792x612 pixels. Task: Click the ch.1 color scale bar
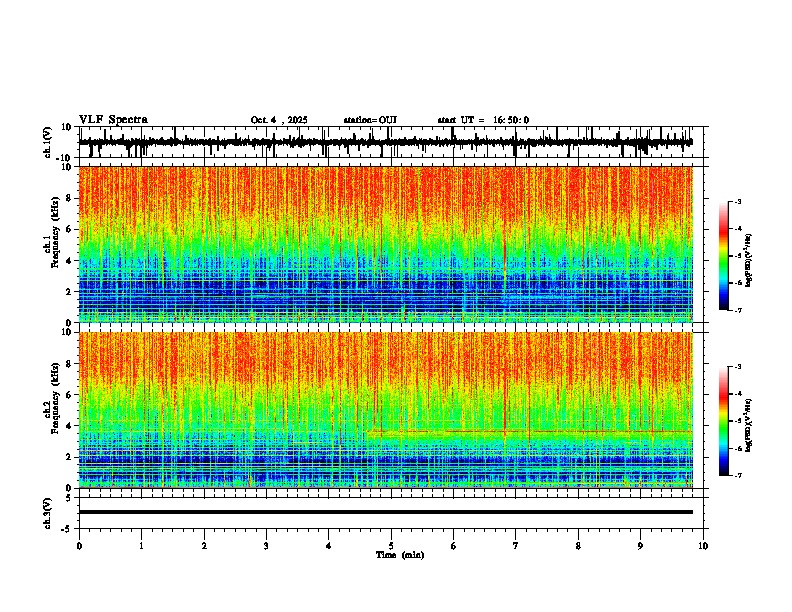click(x=724, y=256)
